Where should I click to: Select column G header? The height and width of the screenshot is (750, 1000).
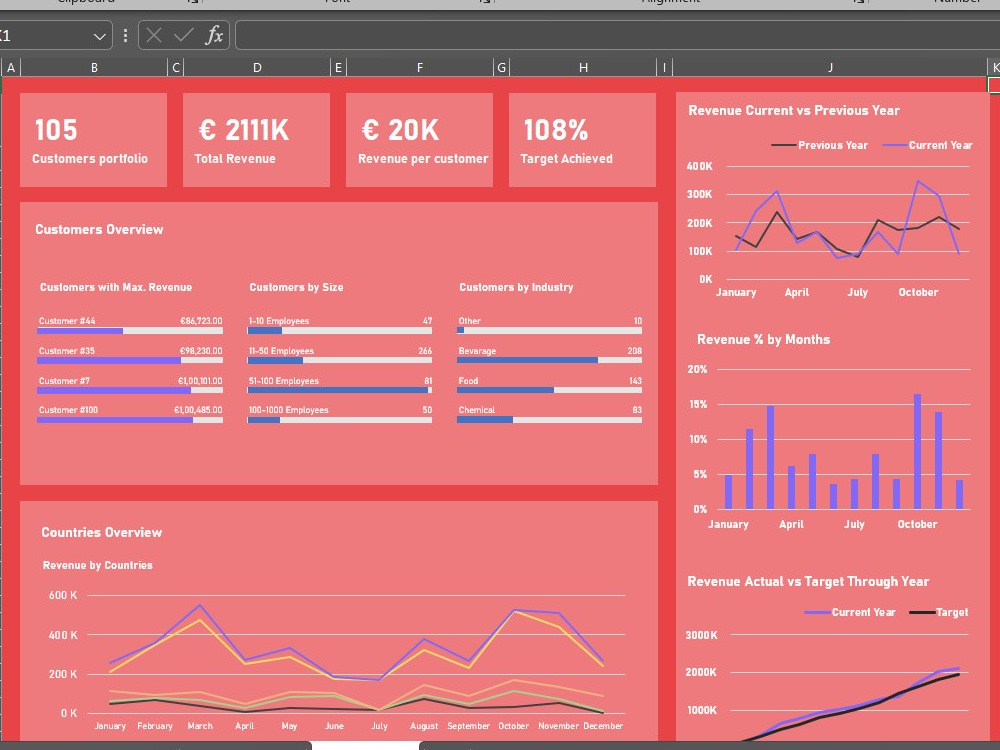[502, 67]
